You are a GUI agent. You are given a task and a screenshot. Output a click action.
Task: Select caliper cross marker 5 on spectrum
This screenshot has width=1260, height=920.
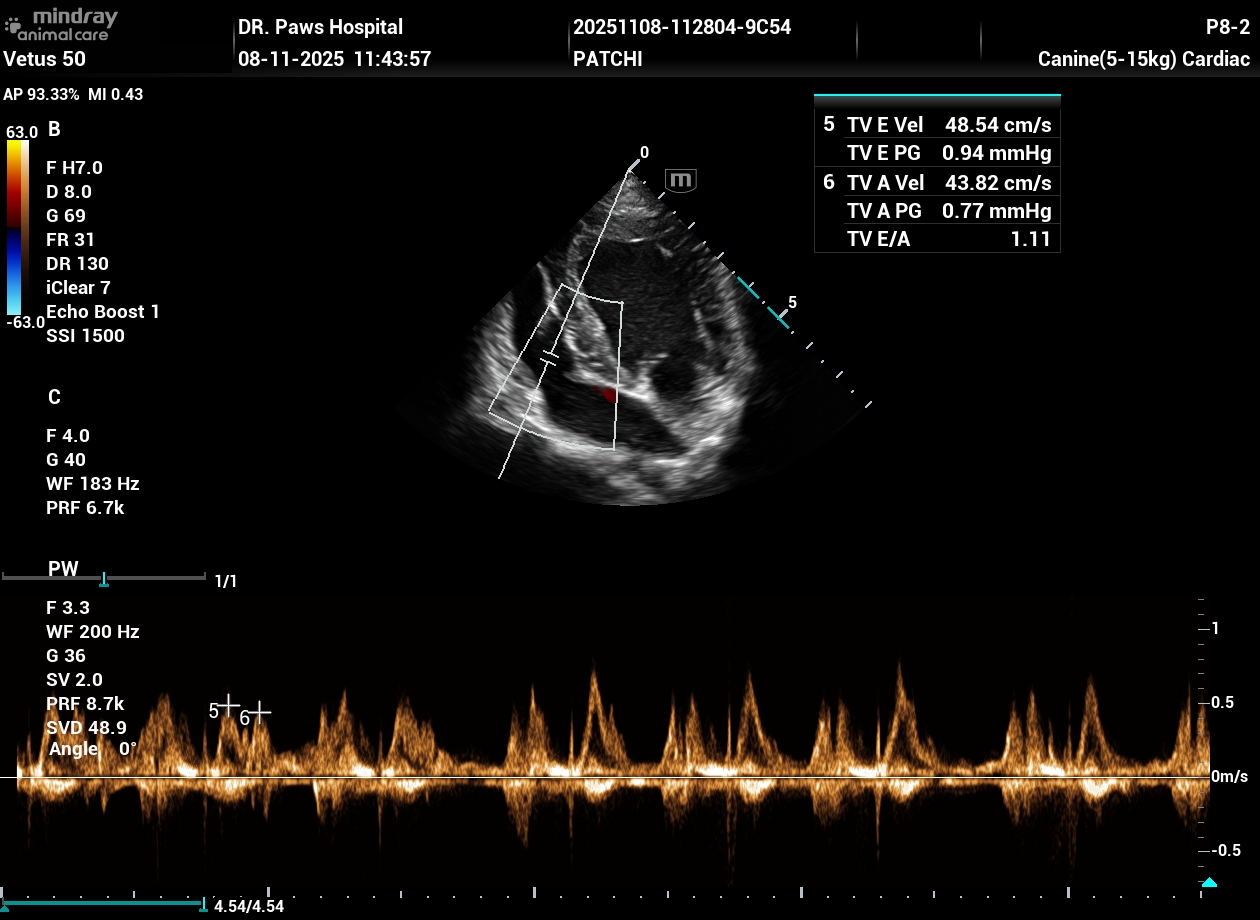pos(229,704)
